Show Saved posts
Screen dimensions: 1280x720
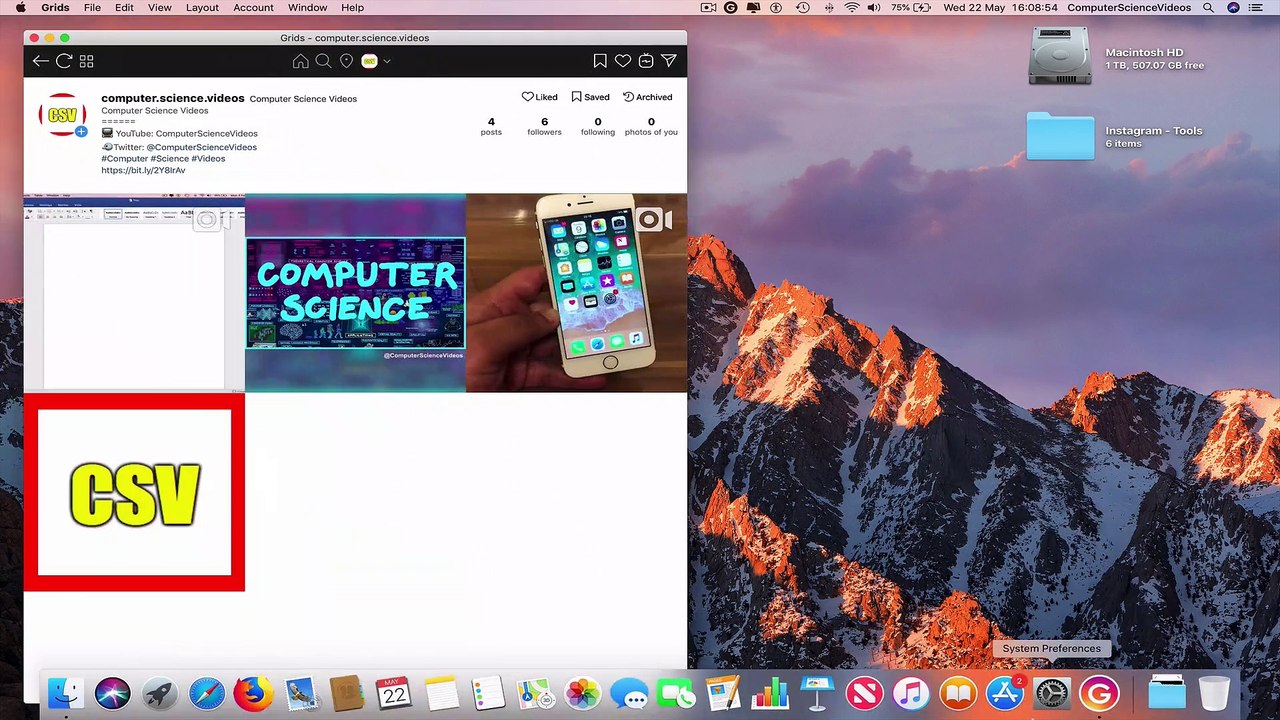pos(590,97)
